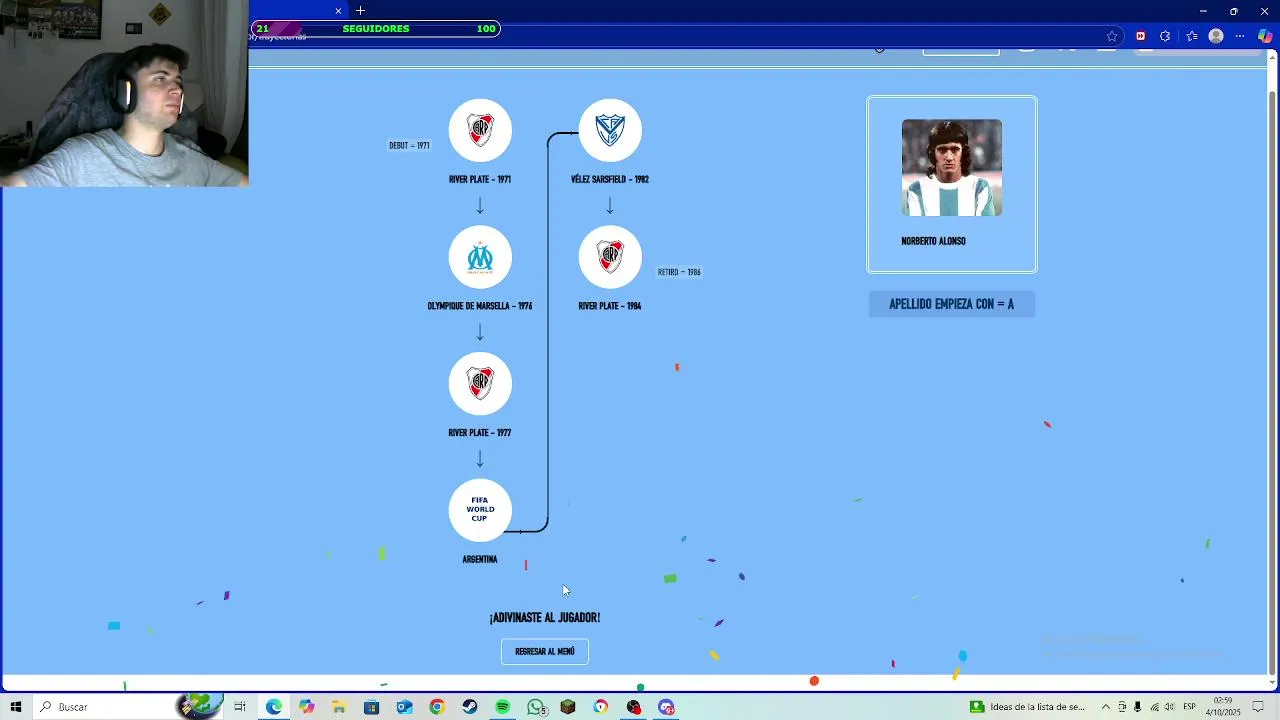Open Microsoft Edge from the taskbar

[x=274, y=707]
